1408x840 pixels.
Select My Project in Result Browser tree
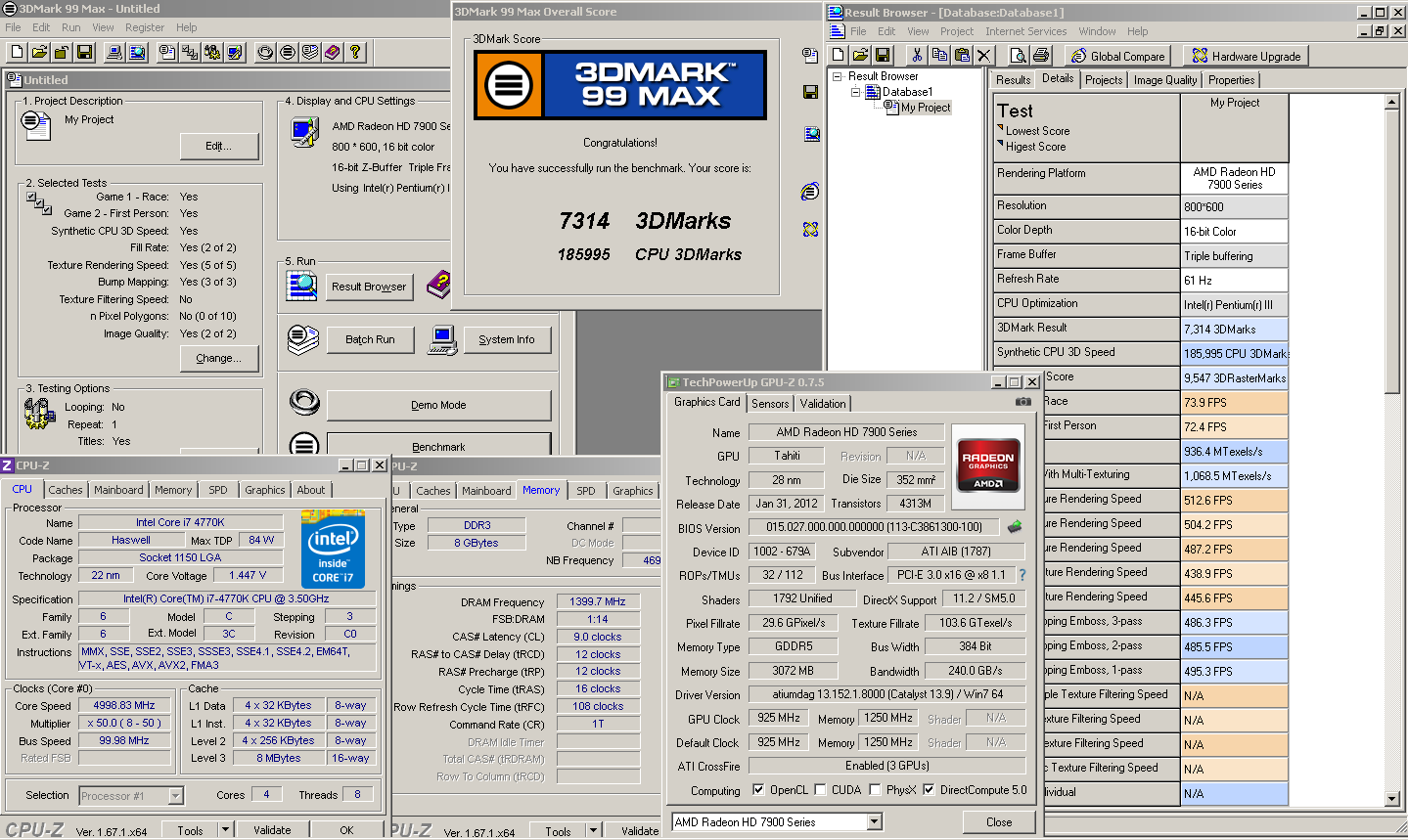pyautogui.click(x=926, y=108)
